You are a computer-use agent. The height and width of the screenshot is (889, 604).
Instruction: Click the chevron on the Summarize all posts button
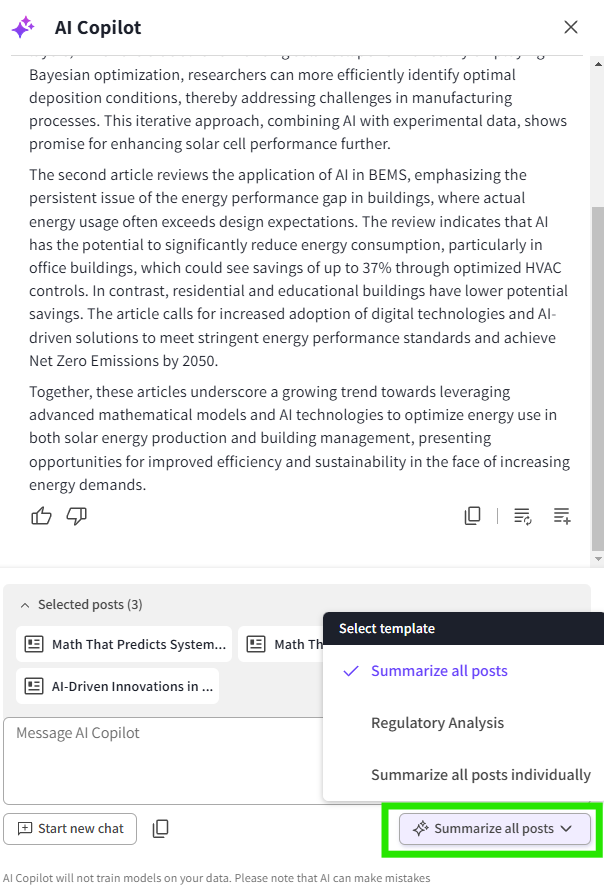click(x=566, y=828)
